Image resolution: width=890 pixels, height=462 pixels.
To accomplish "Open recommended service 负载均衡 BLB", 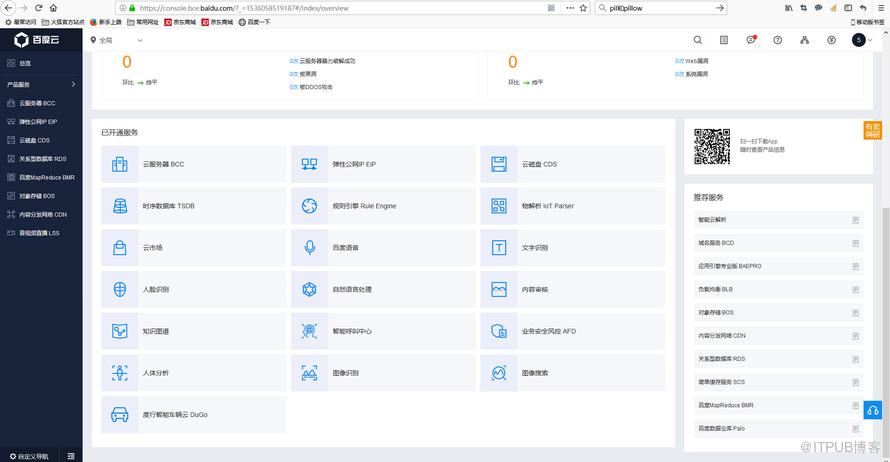I will click(x=778, y=289).
